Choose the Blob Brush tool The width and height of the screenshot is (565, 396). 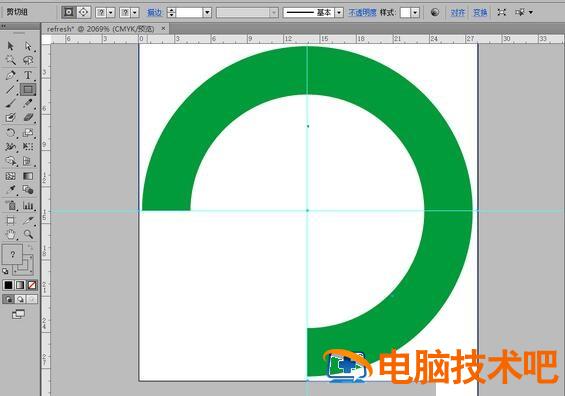pos(10,117)
